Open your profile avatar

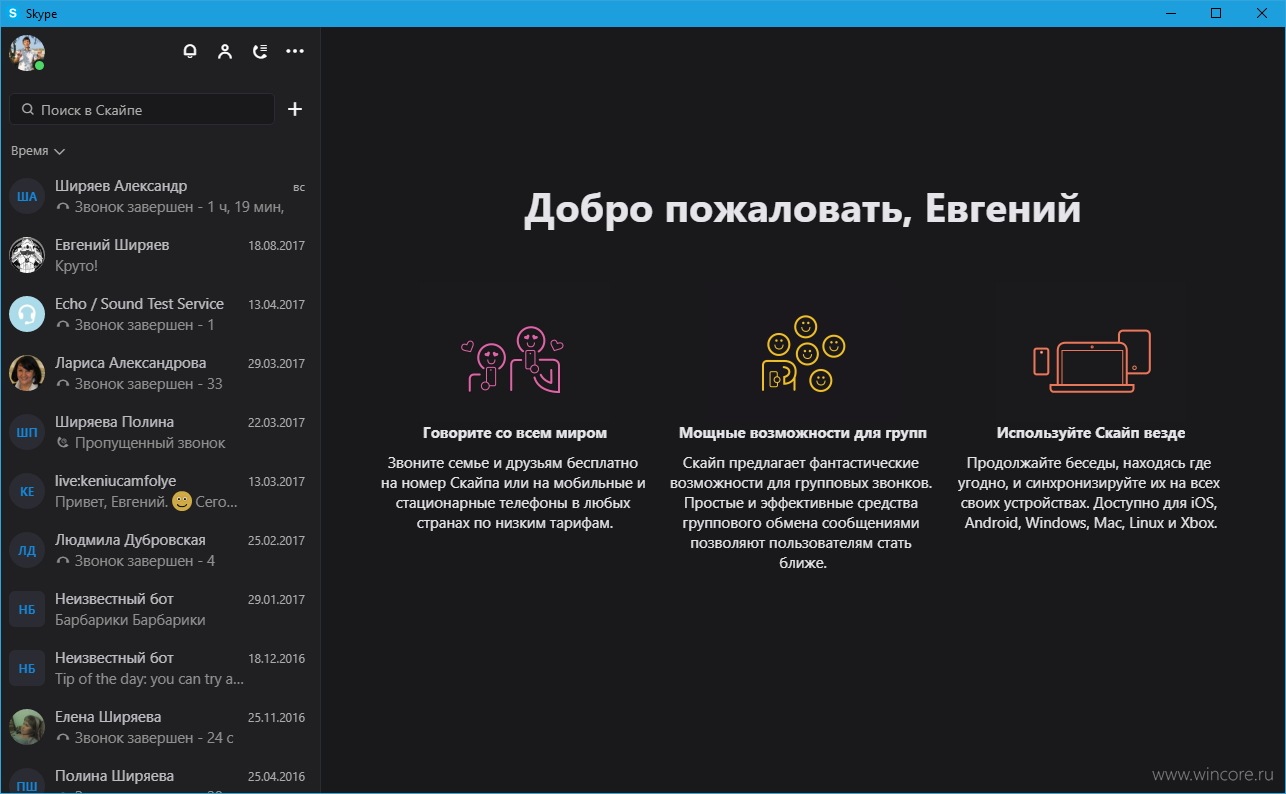coord(27,52)
